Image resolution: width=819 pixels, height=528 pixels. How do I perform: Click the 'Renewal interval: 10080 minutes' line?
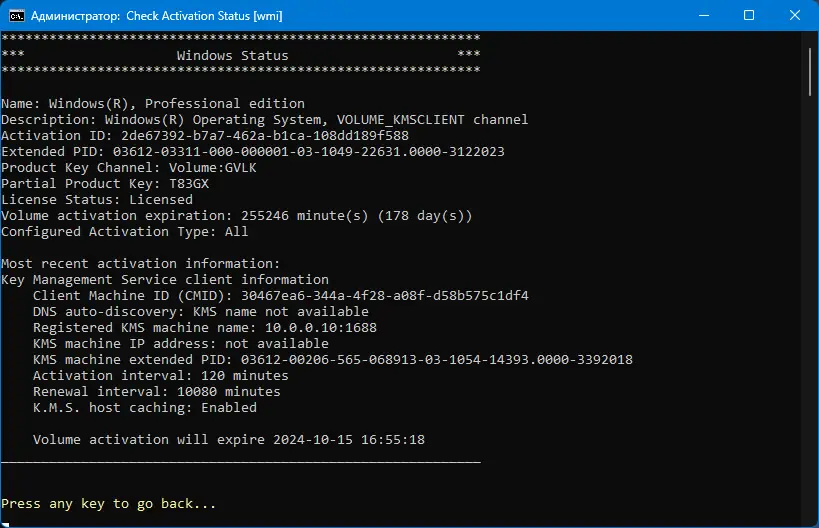tap(156, 391)
